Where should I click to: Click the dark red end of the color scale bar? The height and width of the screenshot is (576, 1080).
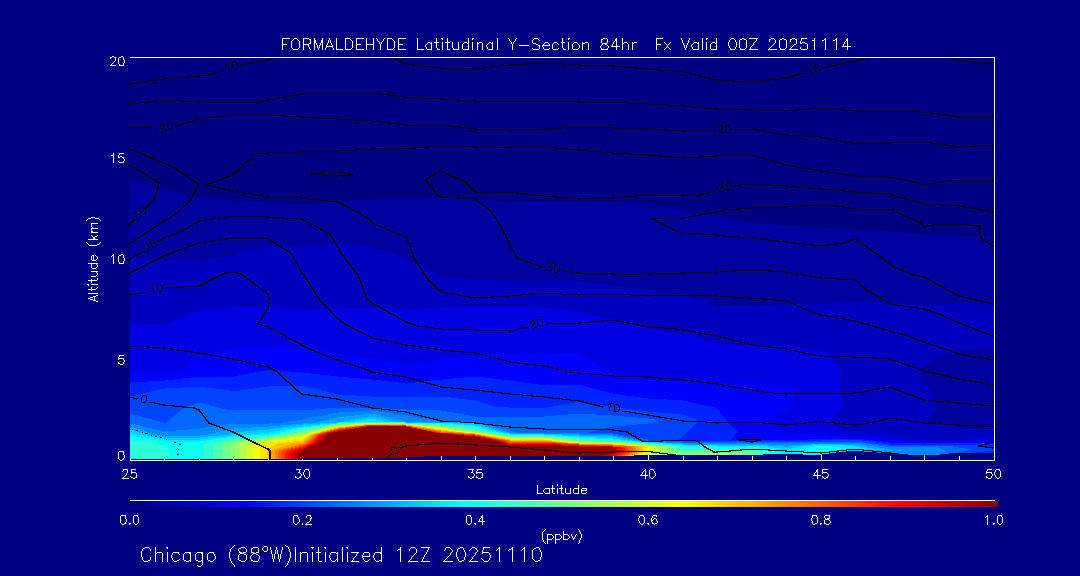pyautogui.click(x=982, y=504)
